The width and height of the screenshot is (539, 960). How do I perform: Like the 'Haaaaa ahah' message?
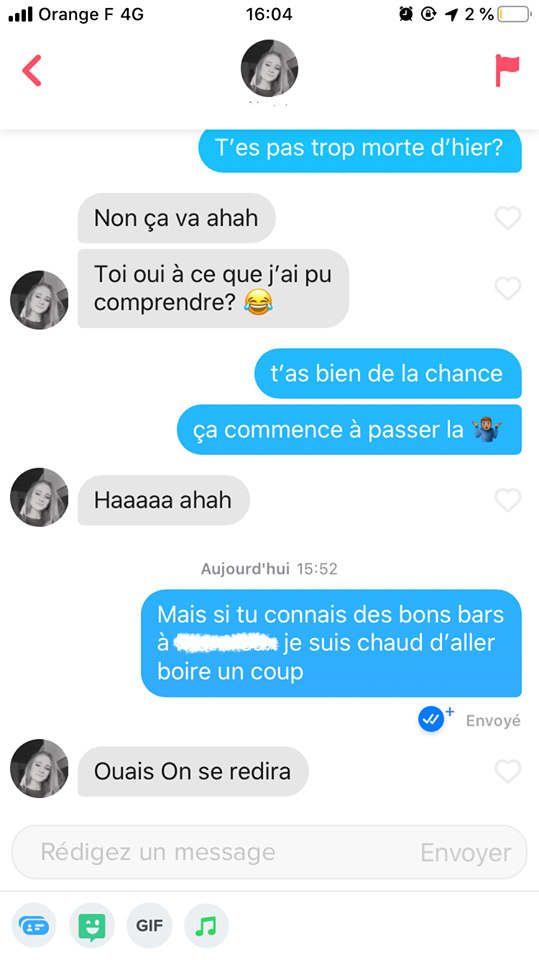[508, 500]
